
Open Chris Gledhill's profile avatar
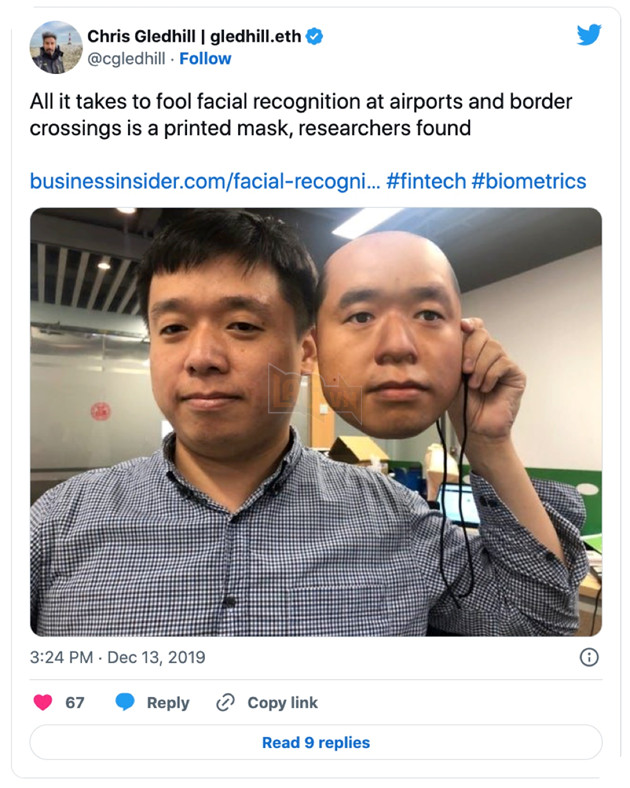point(56,47)
